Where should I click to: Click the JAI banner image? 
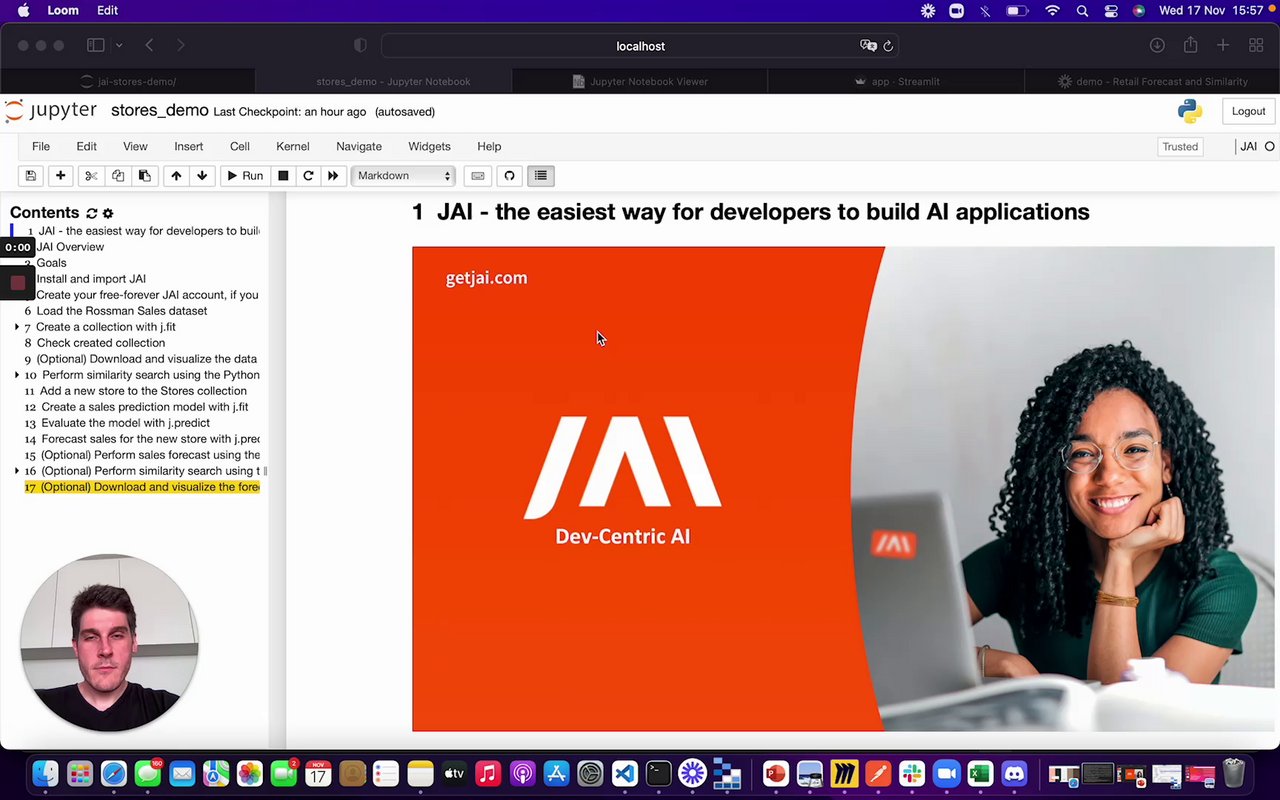coord(843,489)
